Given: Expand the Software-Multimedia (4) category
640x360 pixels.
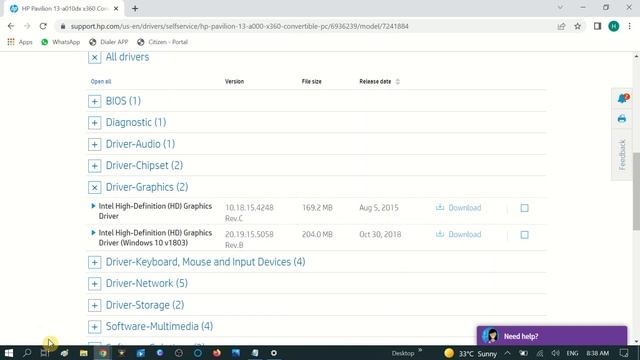Looking at the screenshot, I should (94, 327).
